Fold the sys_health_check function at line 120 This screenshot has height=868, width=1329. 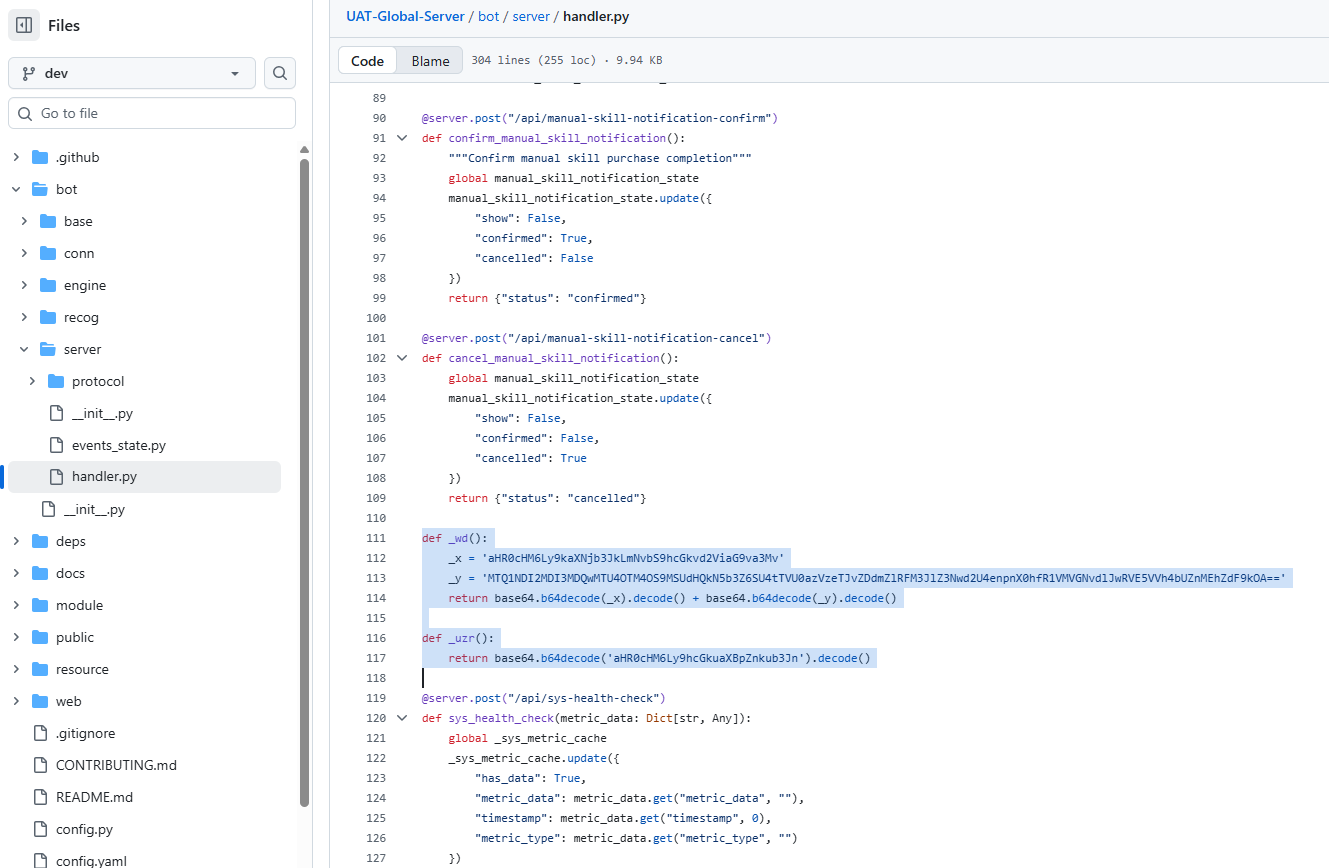click(x=402, y=718)
